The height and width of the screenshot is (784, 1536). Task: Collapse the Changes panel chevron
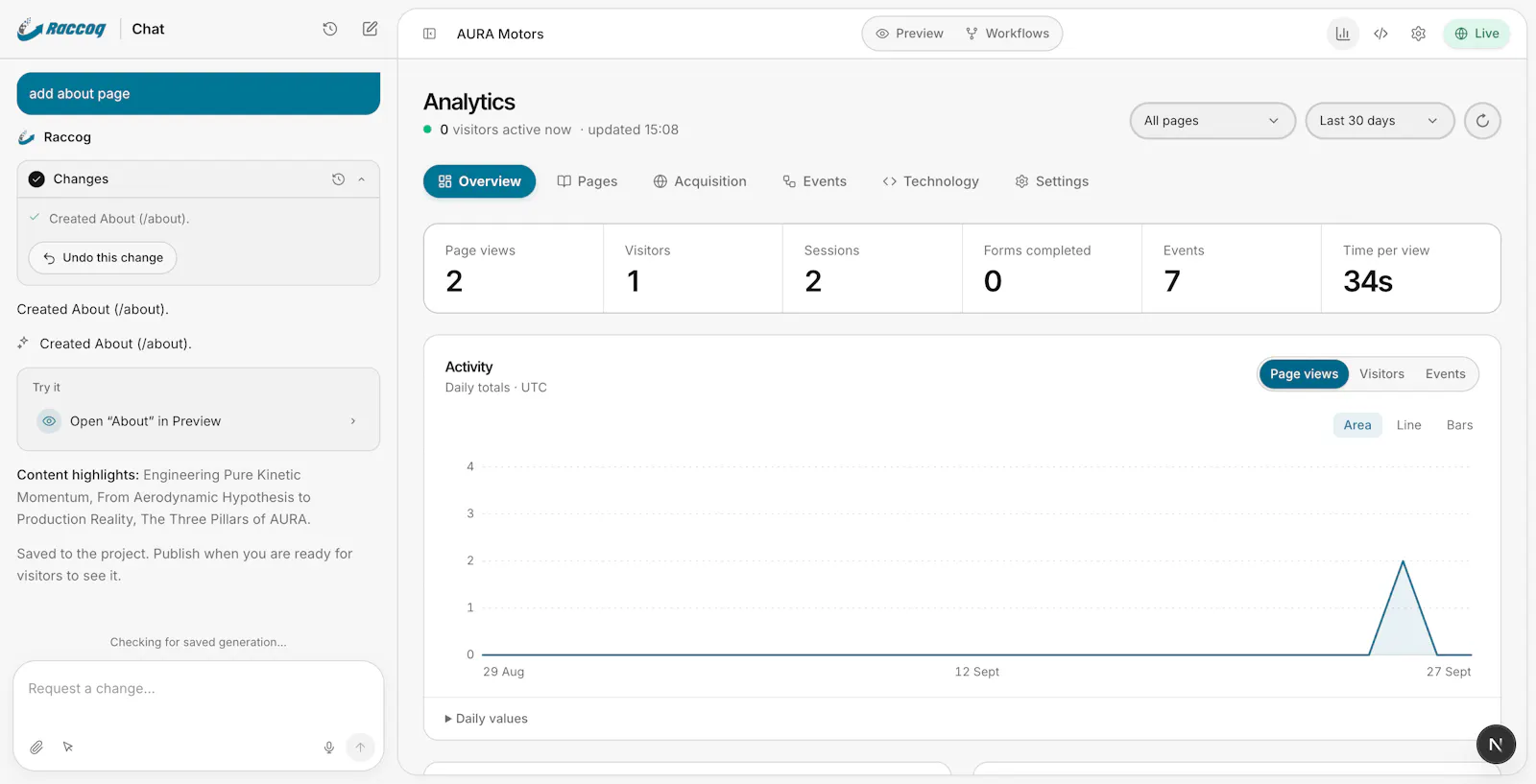click(x=361, y=179)
